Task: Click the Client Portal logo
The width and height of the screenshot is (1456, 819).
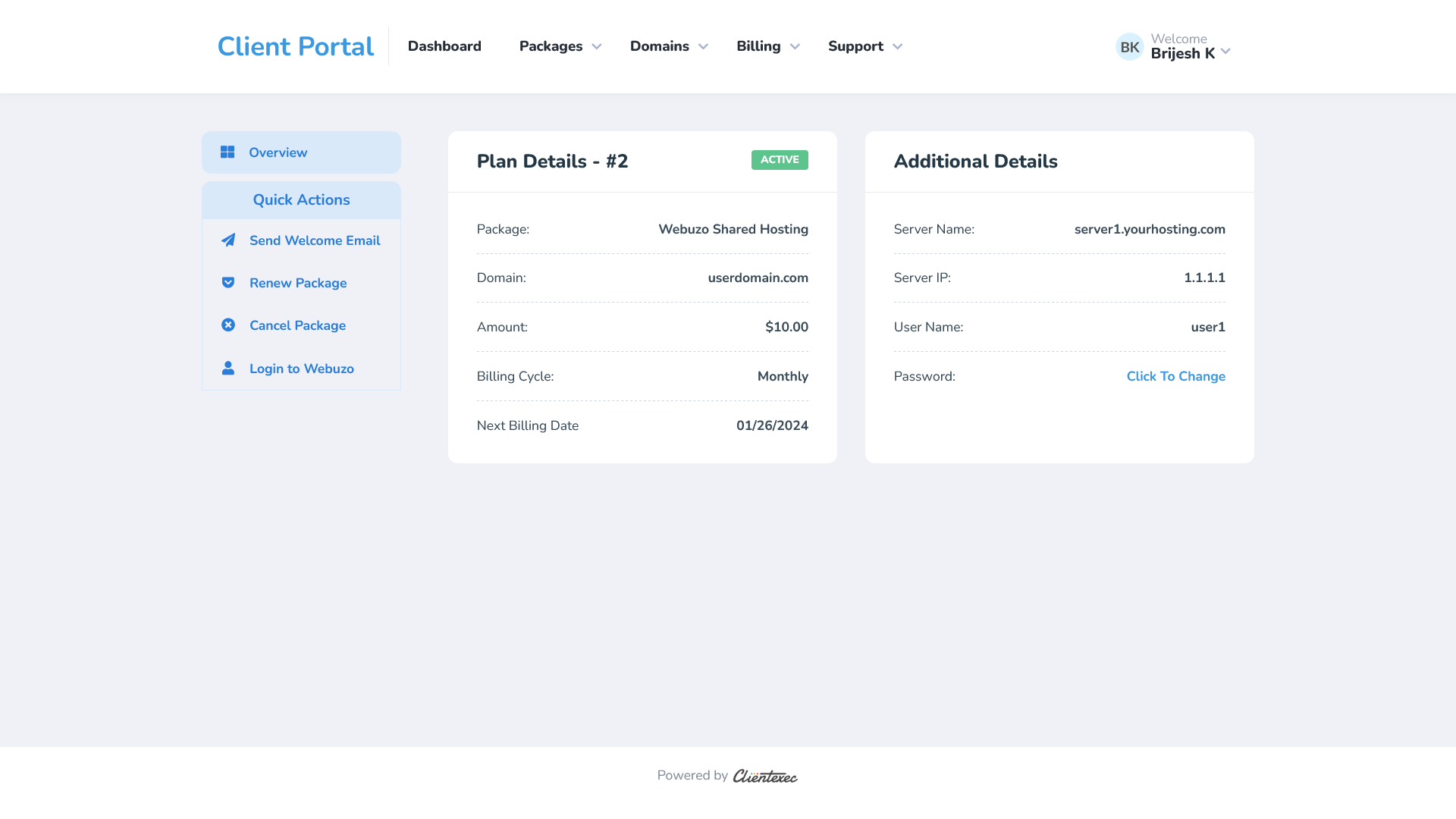Action: [295, 46]
